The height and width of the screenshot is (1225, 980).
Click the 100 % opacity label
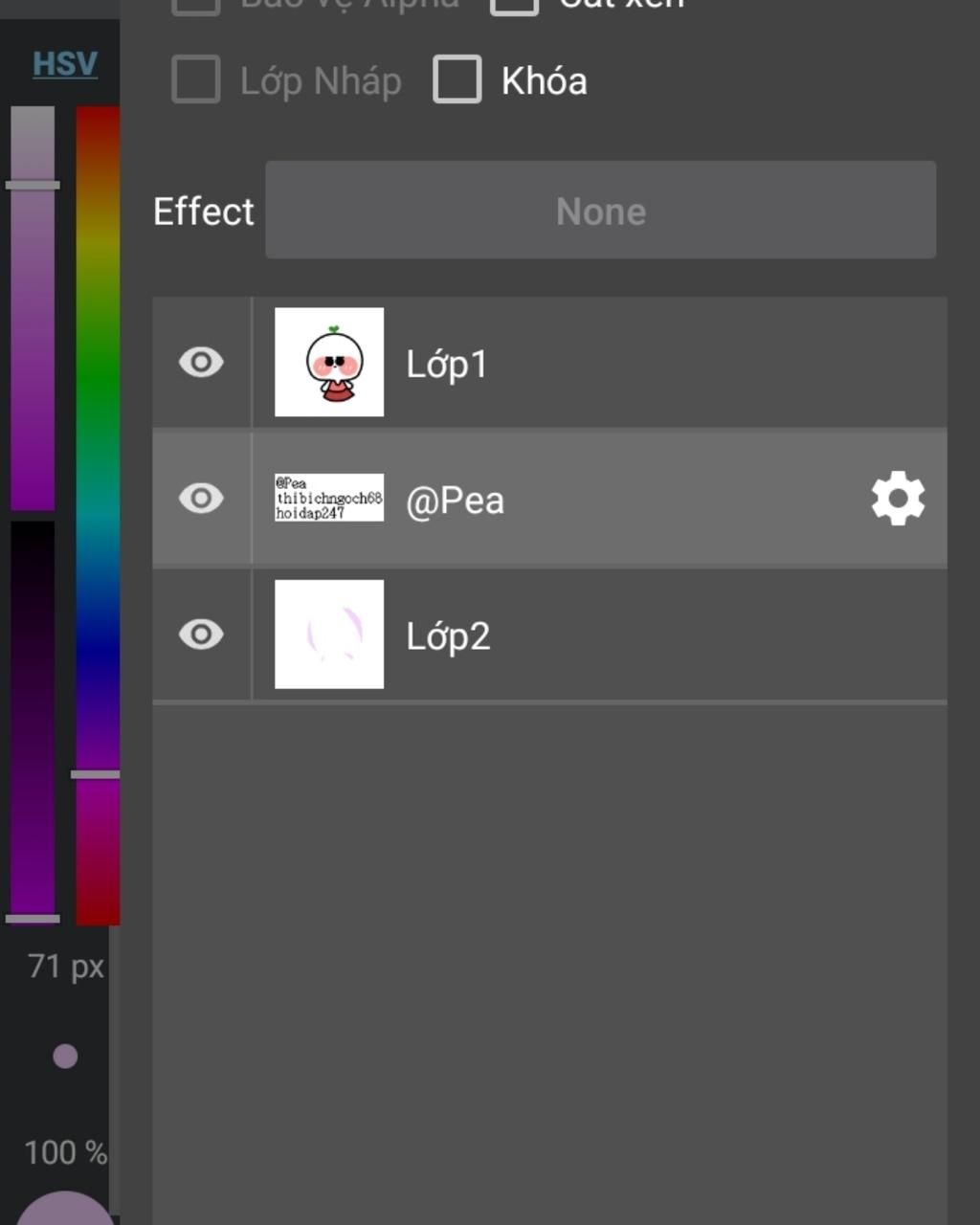tap(65, 1152)
